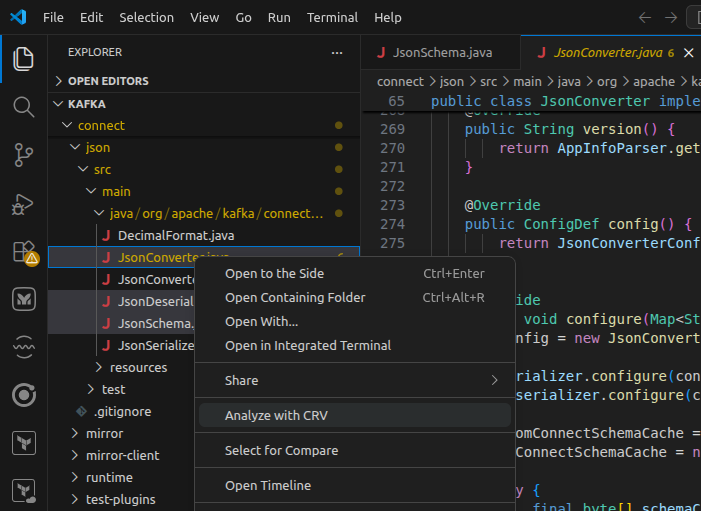701x511 pixels.
Task: Open the File menu
Action: pyautogui.click(x=53, y=17)
